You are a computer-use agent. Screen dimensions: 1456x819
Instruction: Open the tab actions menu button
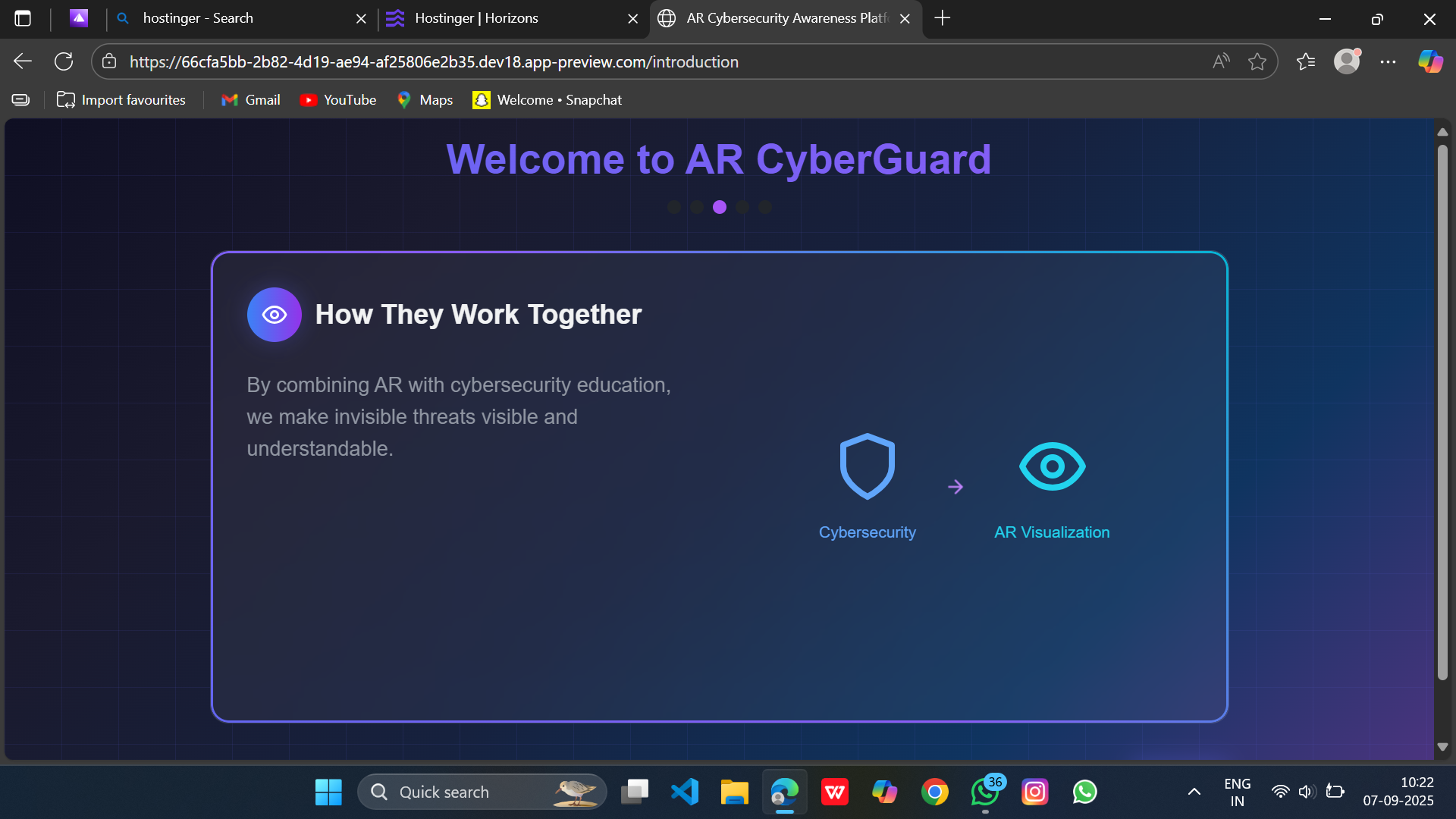tap(23, 18)
